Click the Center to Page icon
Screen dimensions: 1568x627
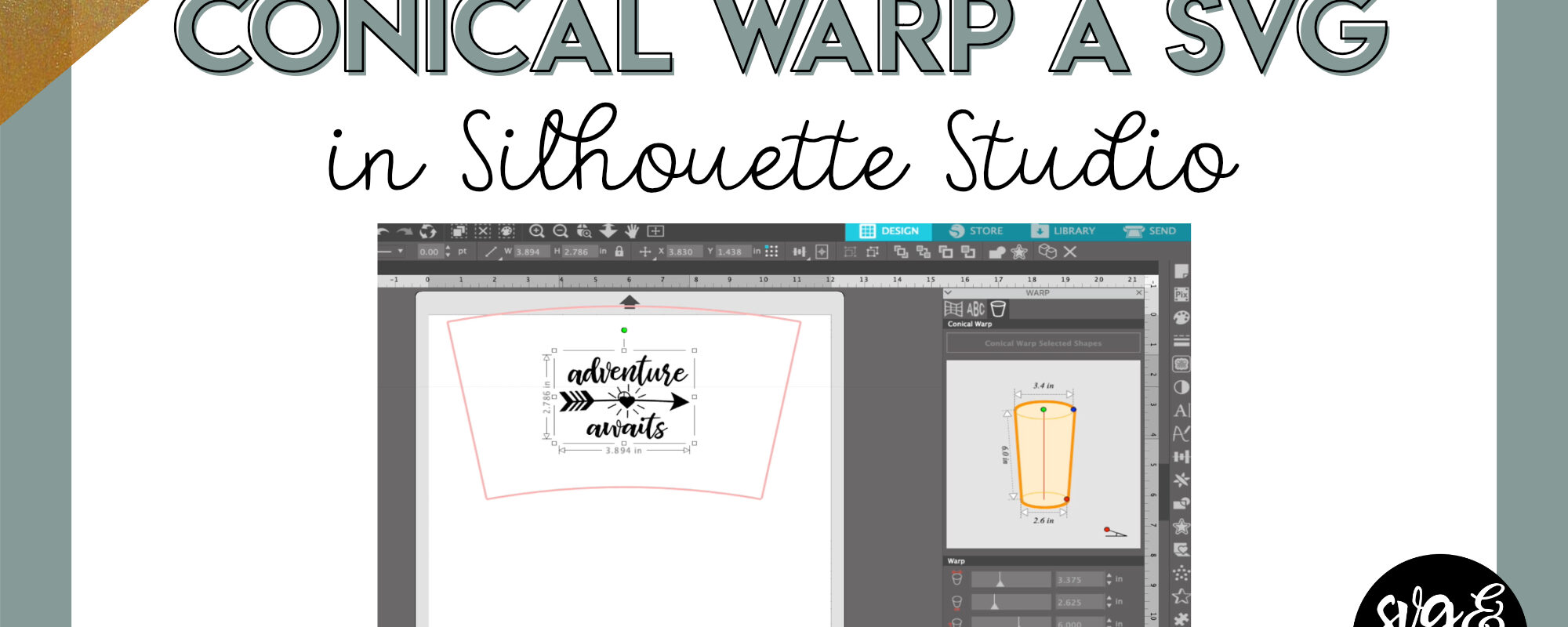coord(822,252)
